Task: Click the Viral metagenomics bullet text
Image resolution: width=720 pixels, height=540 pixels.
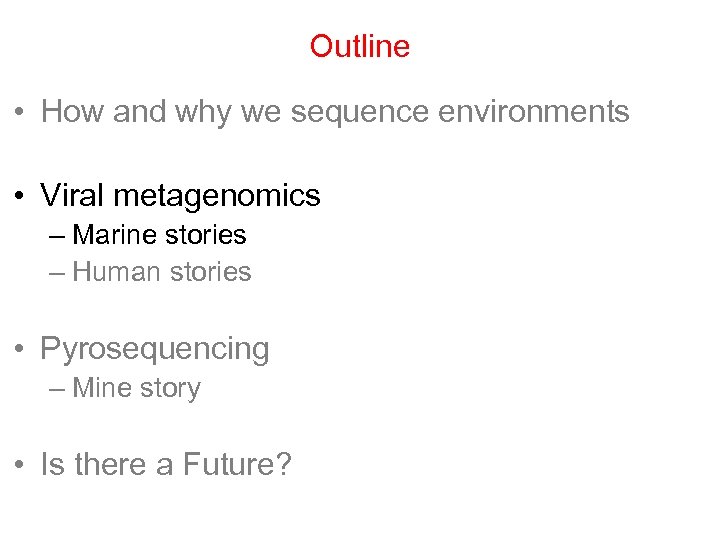Action: point(180,195)
